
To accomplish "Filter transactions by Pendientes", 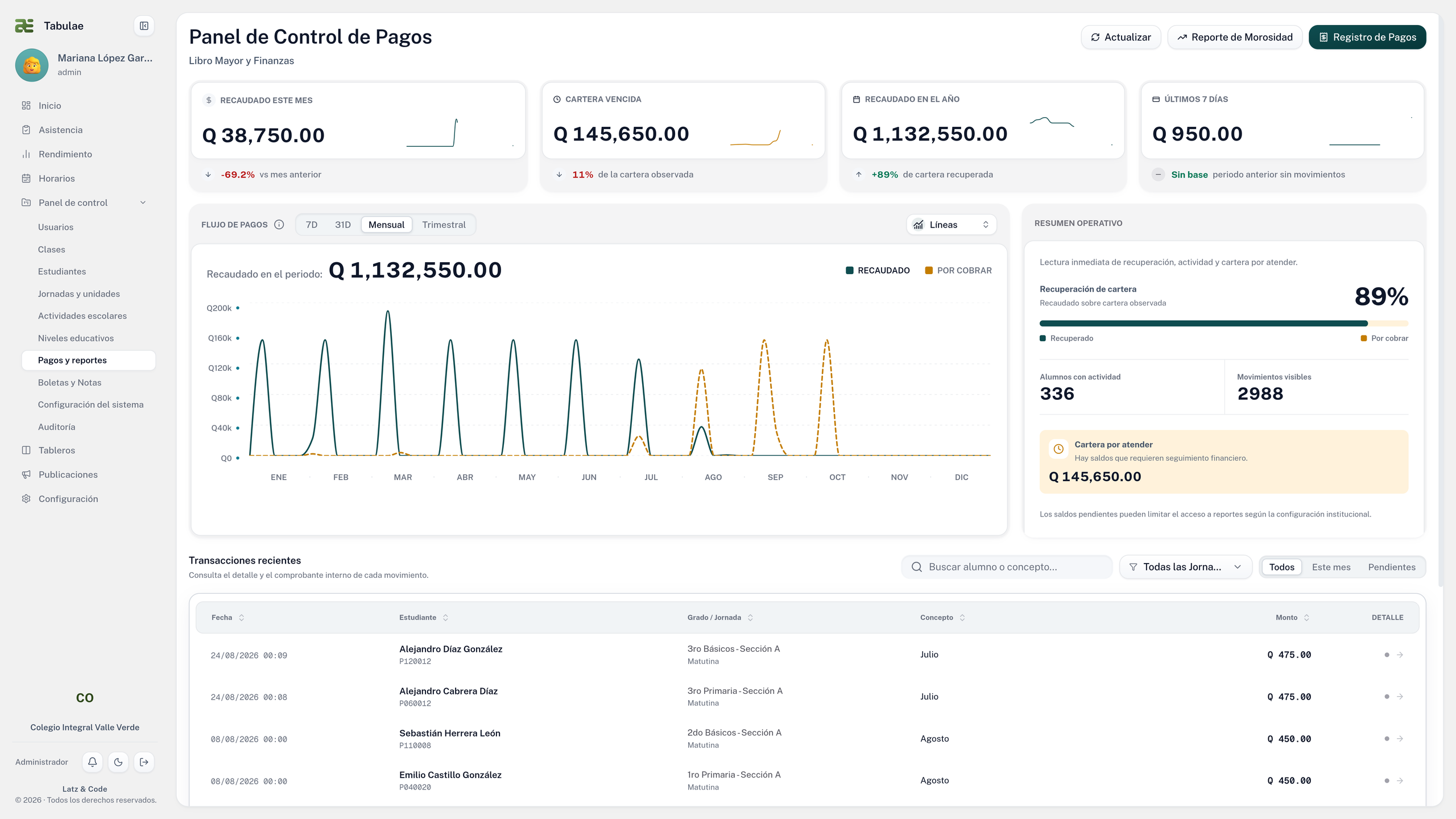I will [x=1391, y=567].
